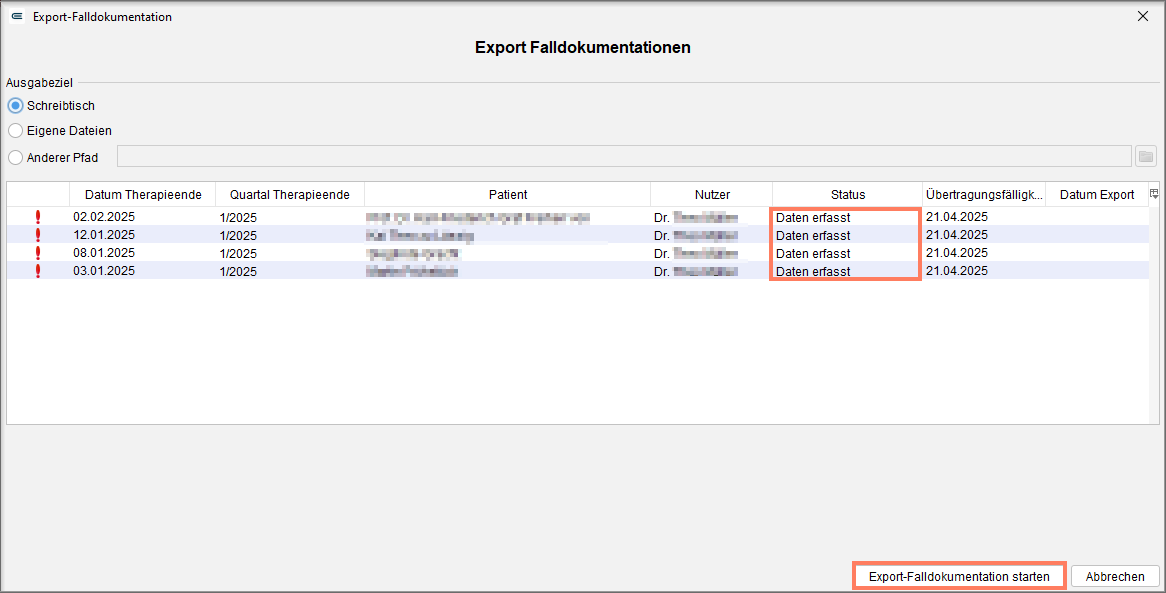The image size is (1166, 593).
Task: Start export via Export-Falldokumentation starten
Action: click(959, 577)
